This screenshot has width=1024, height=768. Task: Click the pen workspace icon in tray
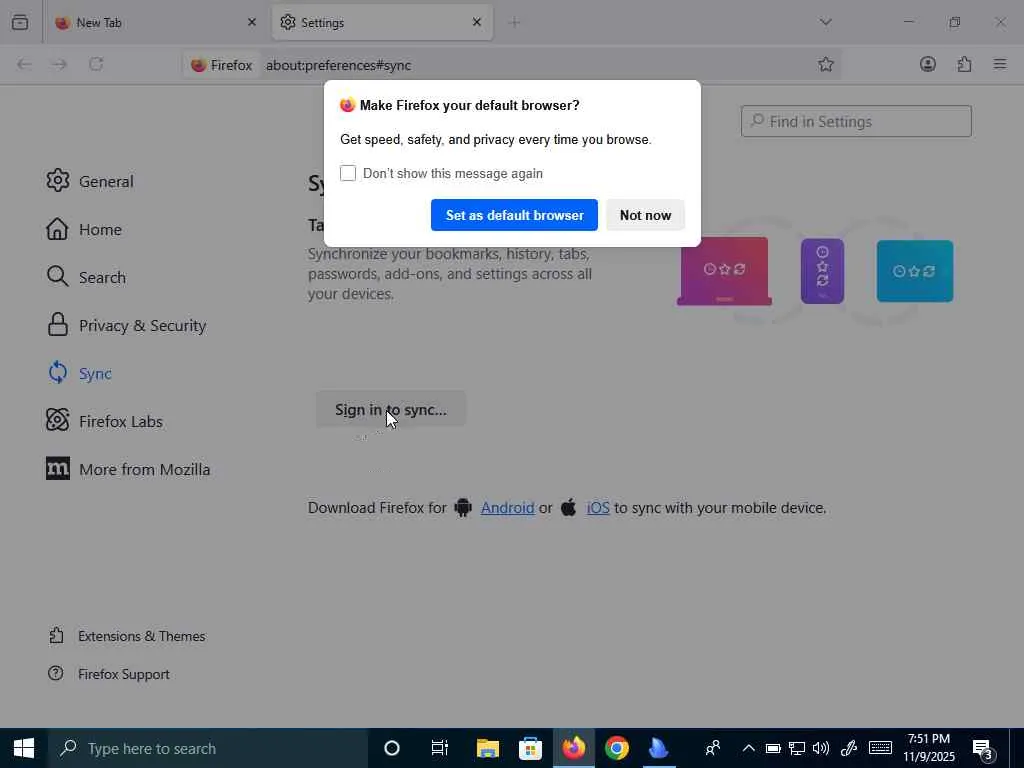[848, 748]
